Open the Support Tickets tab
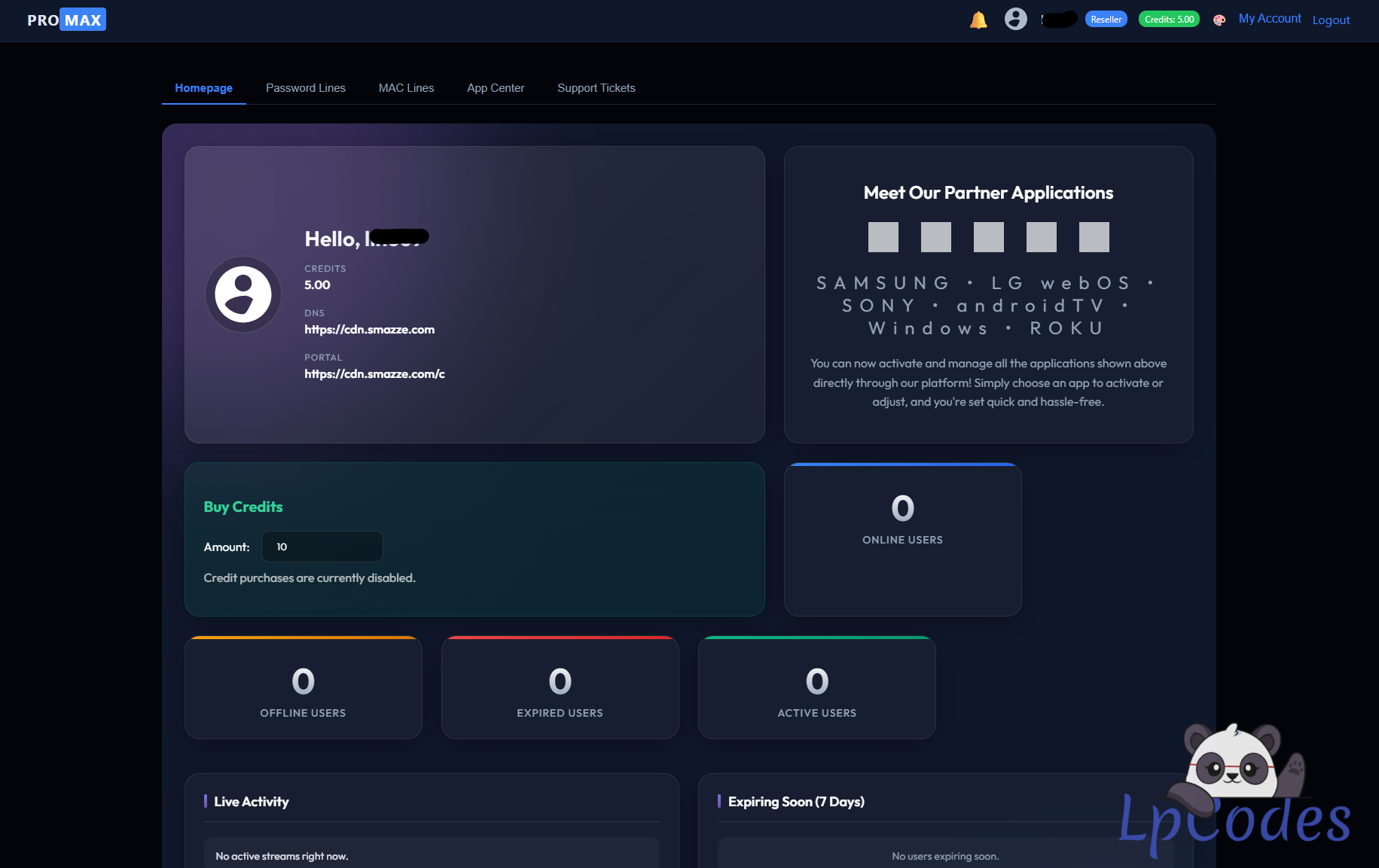Screen dimensions: 1379x868 point(596,88)
